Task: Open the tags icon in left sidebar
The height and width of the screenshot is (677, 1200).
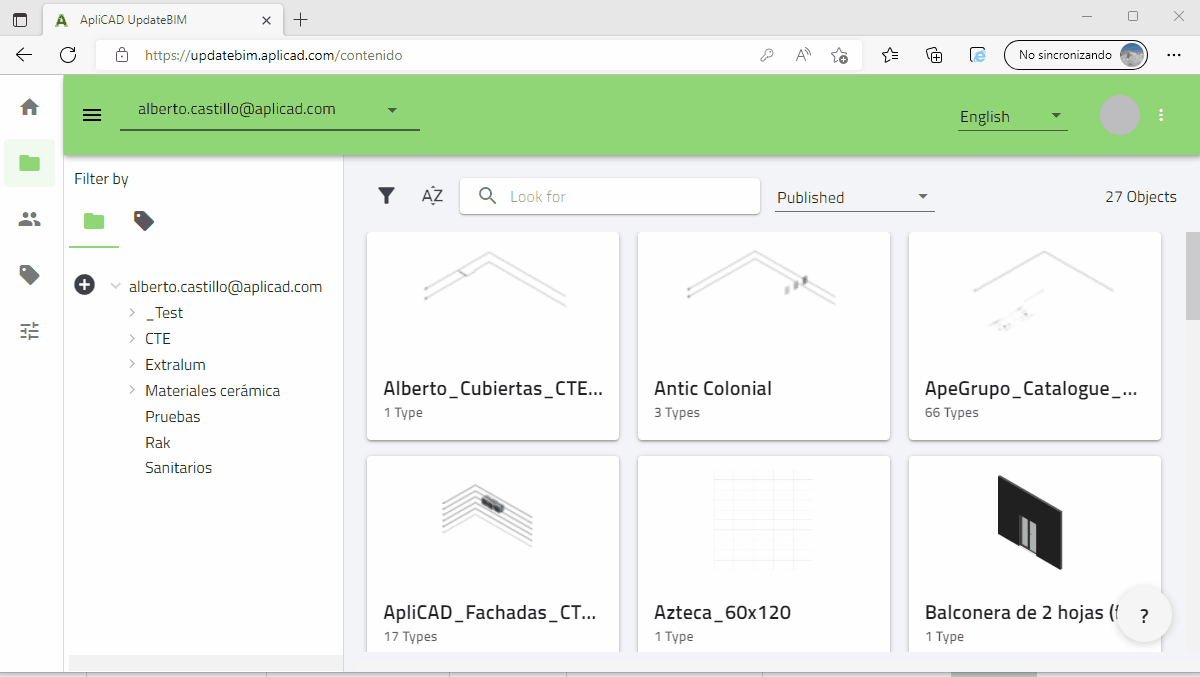Action: [x=29, y=275]
